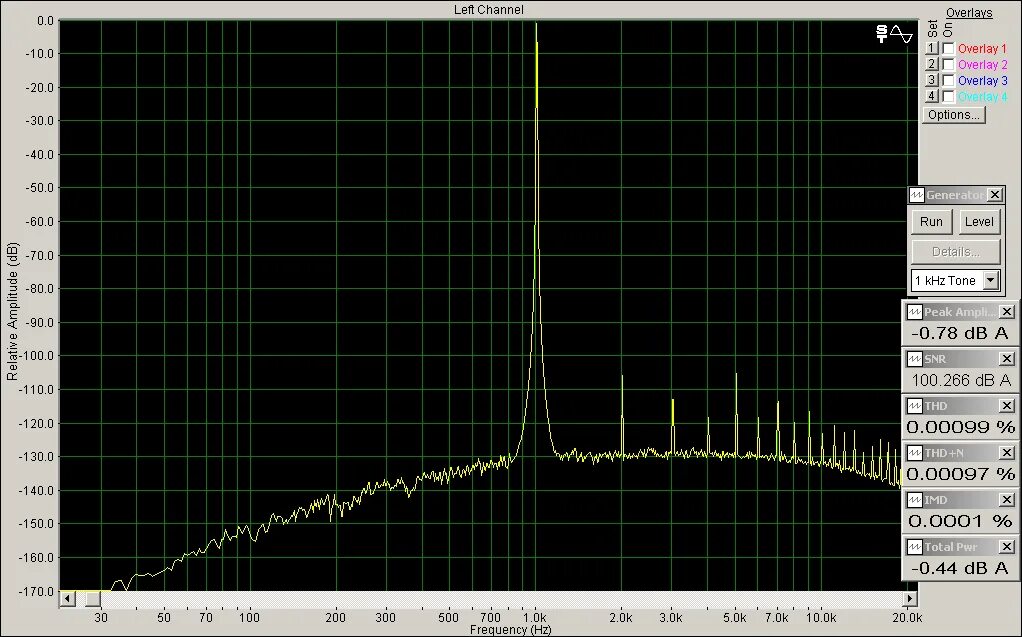
Task: Close the SNR readout panel
Action: tap(1006, 359)
